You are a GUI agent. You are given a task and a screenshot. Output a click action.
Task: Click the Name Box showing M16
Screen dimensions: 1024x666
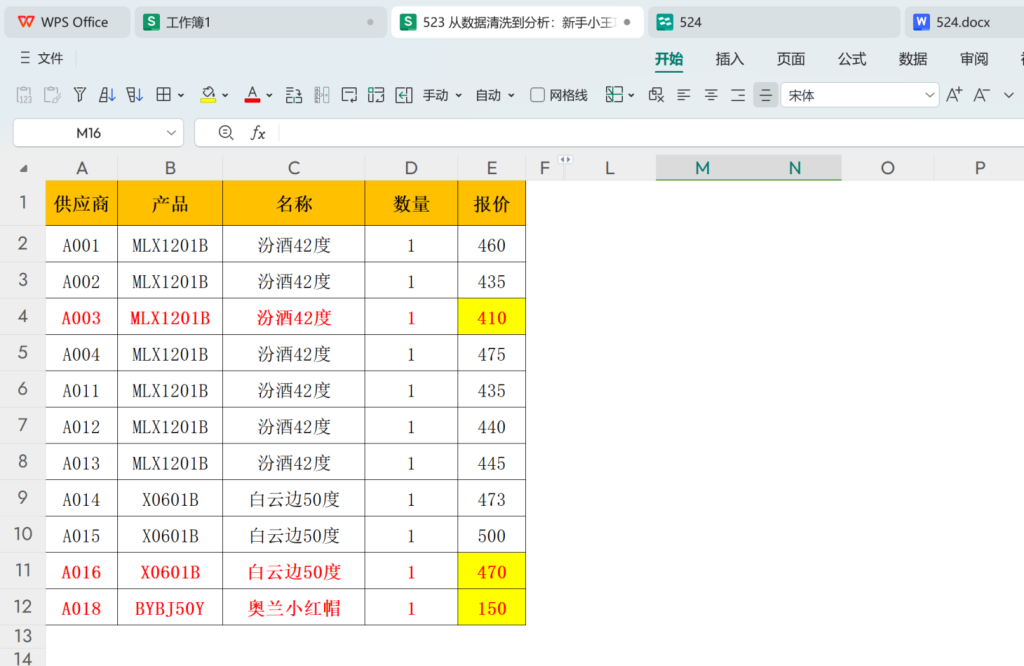(89, 133)
